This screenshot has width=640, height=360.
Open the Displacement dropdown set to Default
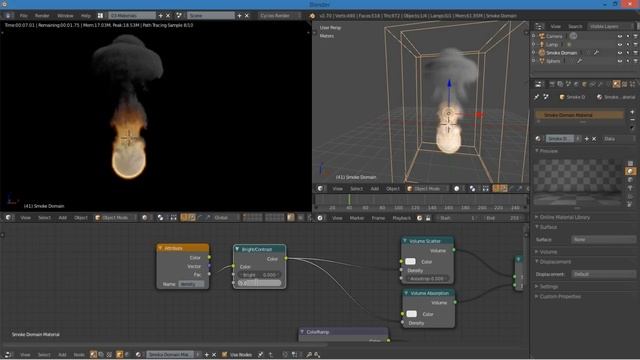604,274
